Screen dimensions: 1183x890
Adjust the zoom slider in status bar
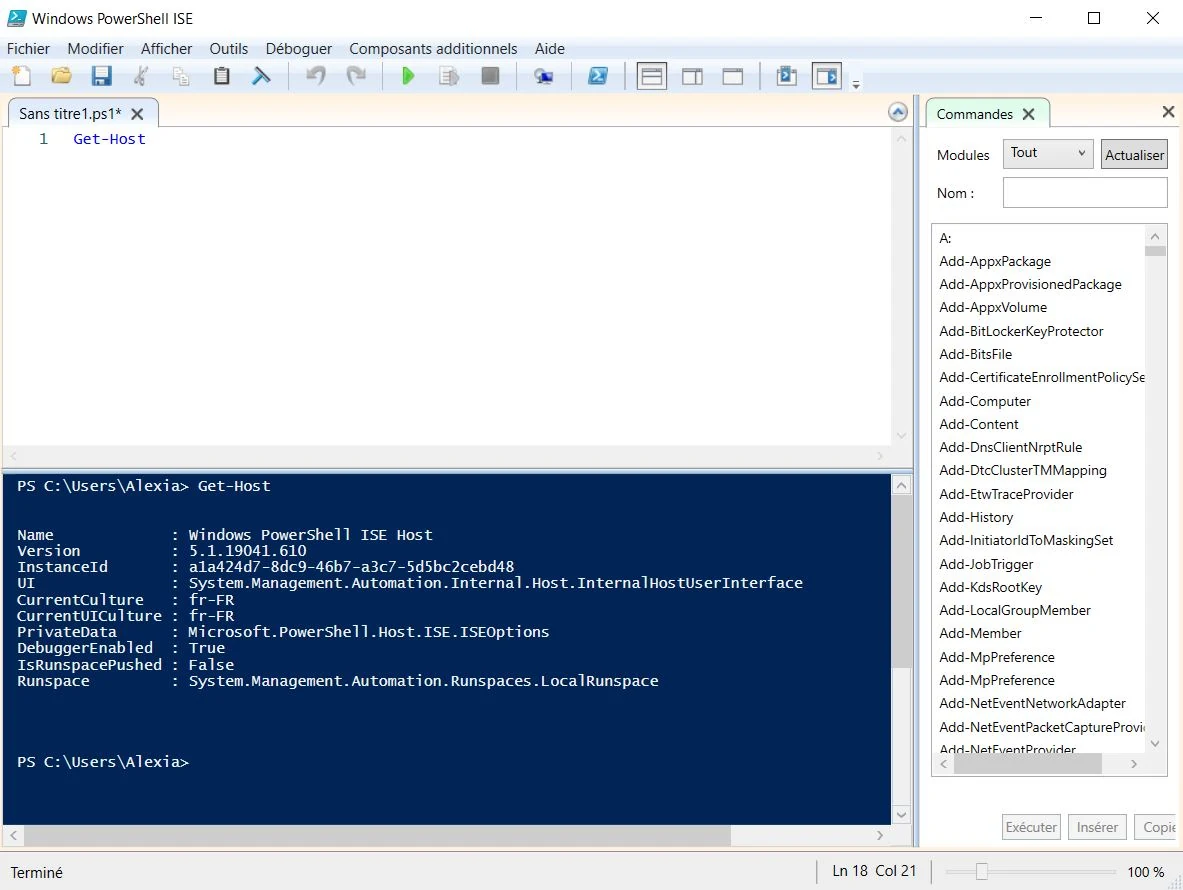[x=982, y=871]
